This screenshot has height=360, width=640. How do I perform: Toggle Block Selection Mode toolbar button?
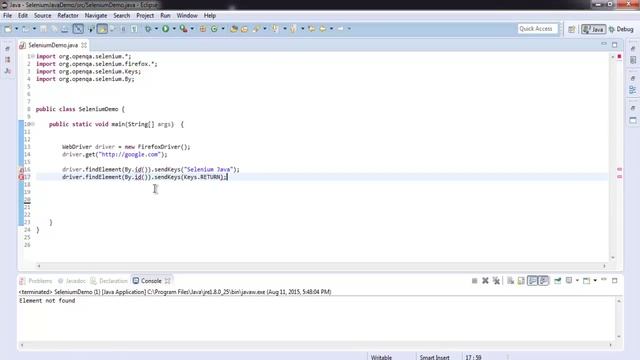point(123,29)
